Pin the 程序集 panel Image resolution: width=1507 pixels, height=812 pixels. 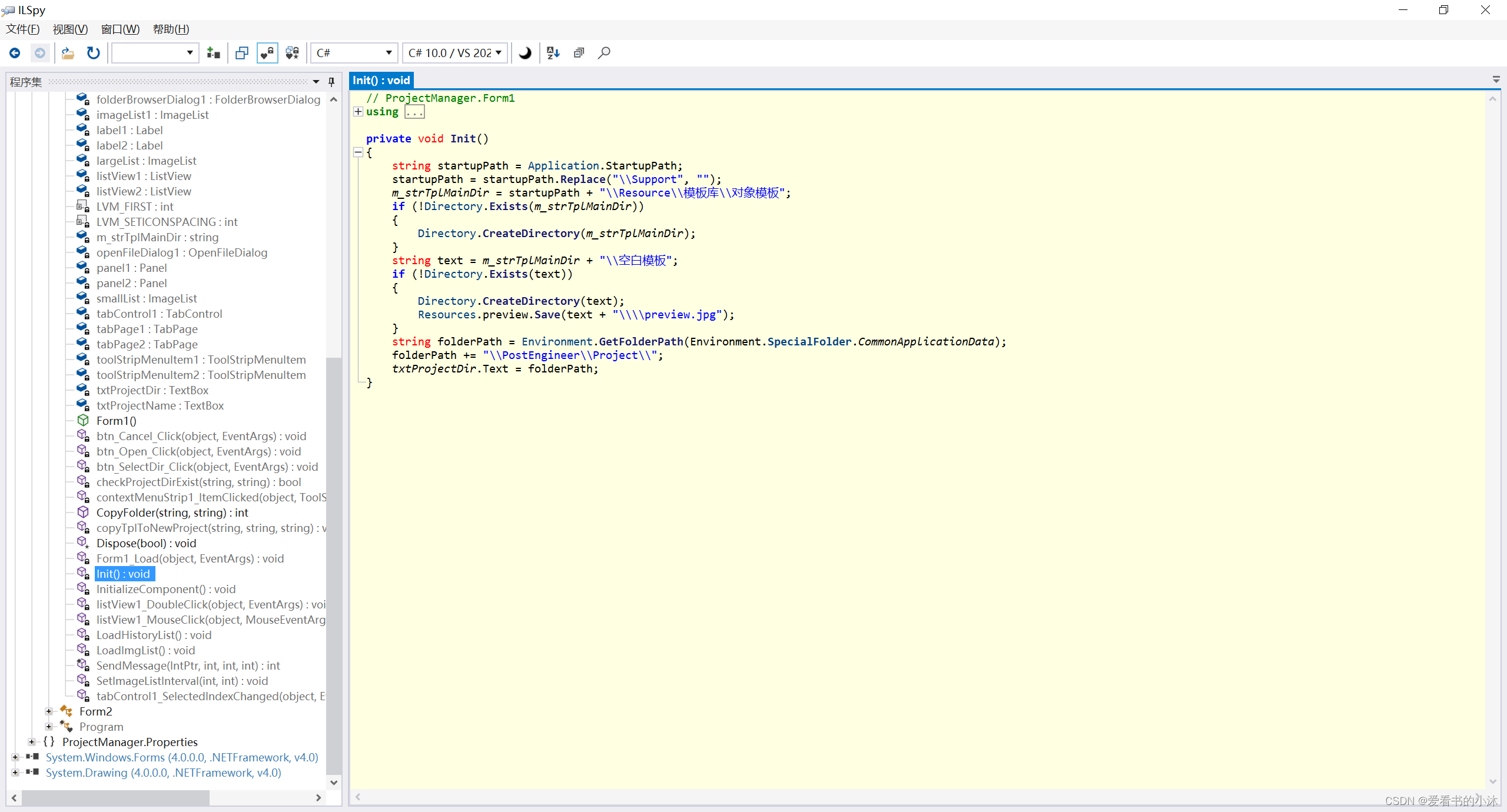(x=331, y=82)
